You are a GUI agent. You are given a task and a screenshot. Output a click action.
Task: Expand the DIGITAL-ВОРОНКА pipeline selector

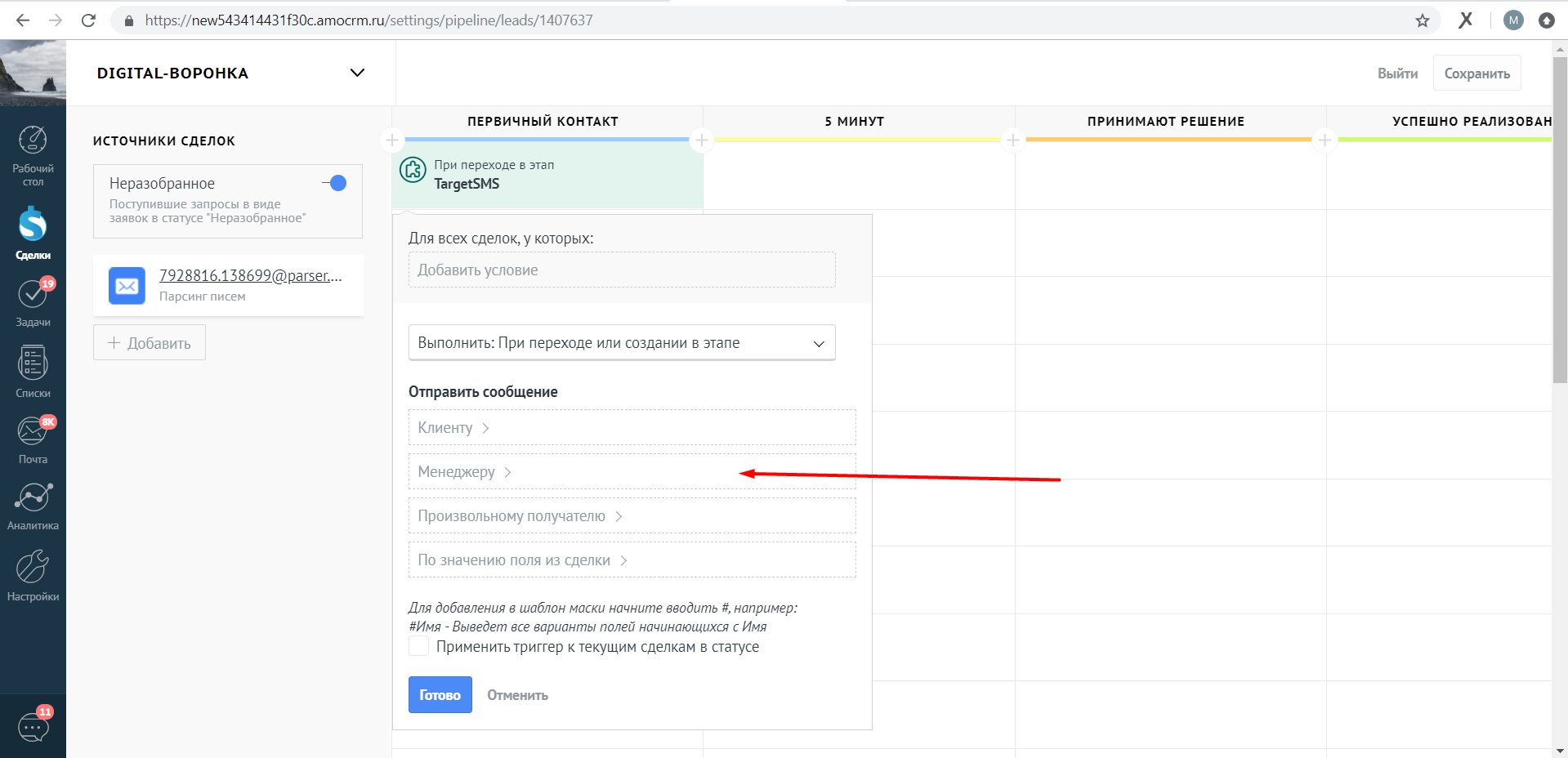(x=357, y=73)
